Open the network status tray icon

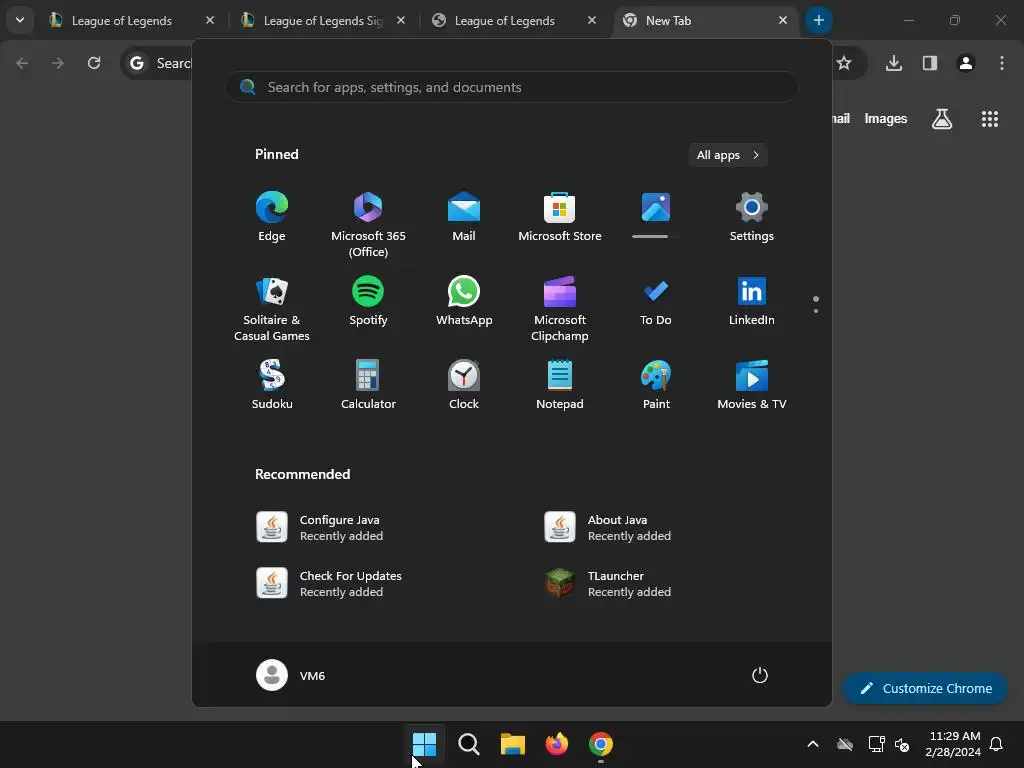pos(876,744)
